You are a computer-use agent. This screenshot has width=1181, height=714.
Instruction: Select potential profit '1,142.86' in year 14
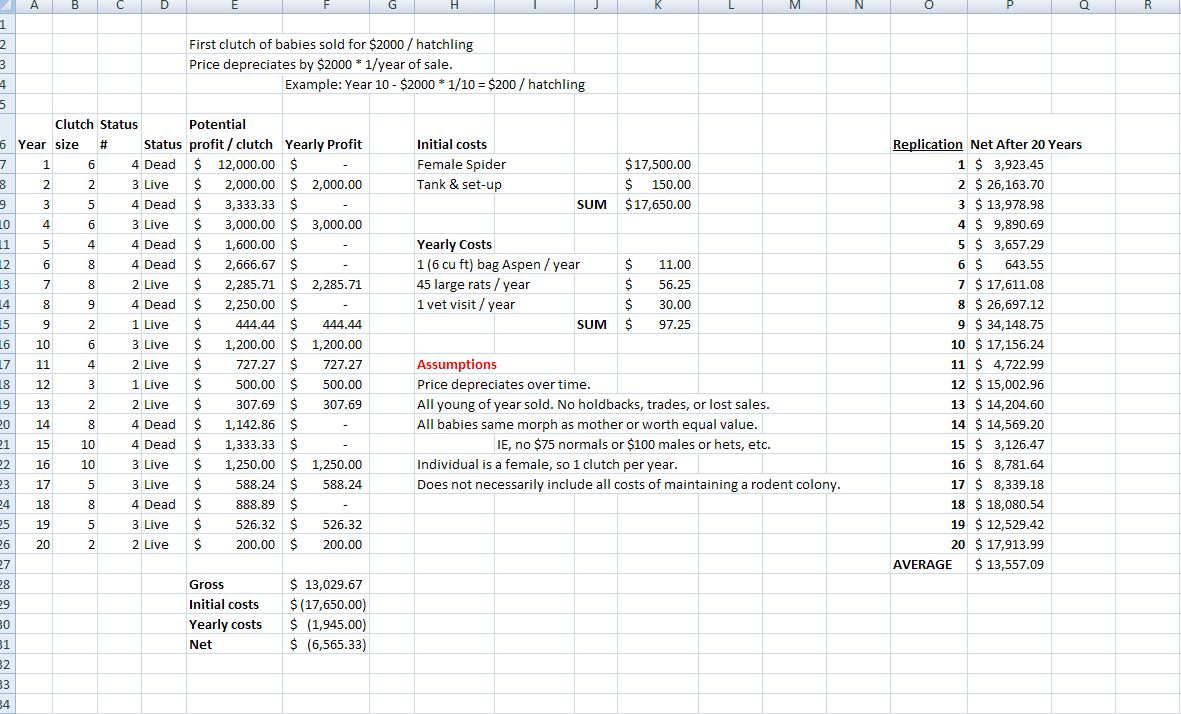point(234,425)
